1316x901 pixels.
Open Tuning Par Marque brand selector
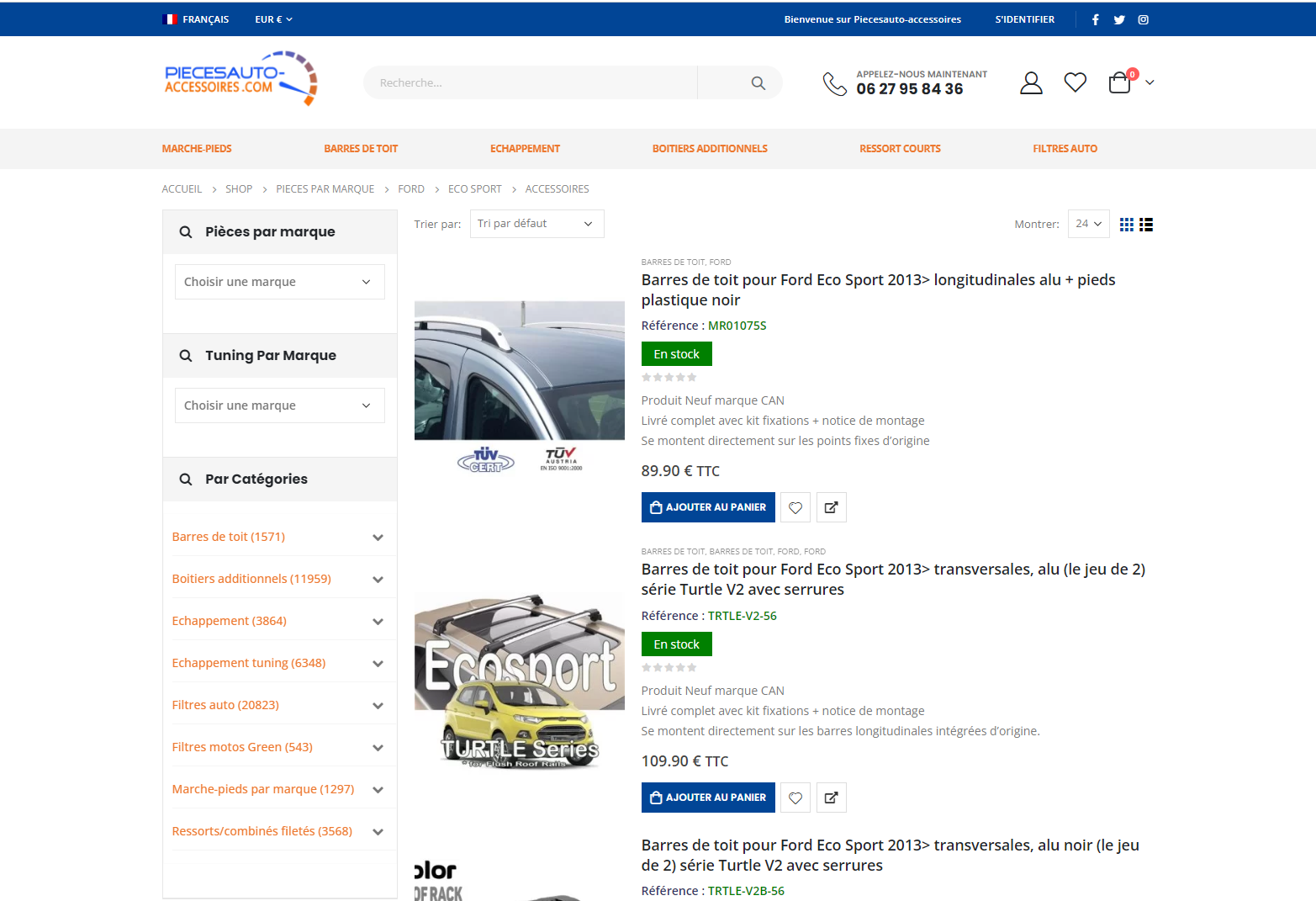pyautogui.click(x=280, y=405)
